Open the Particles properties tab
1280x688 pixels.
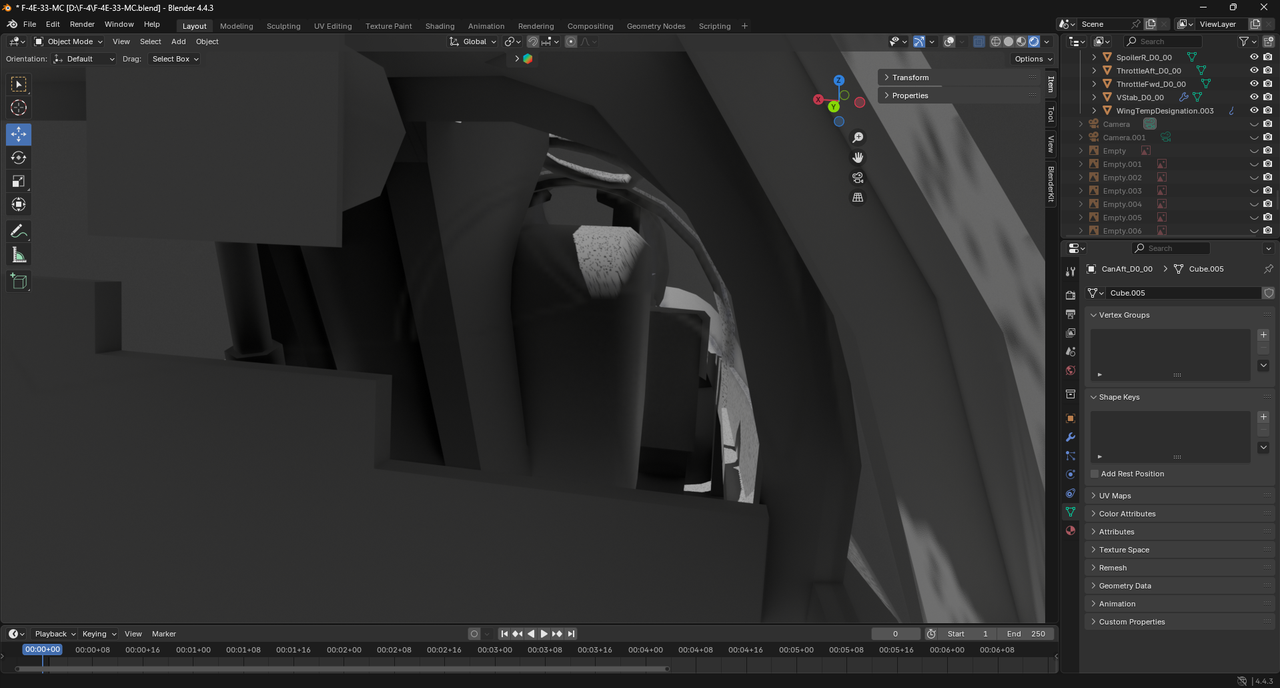[x=1070, y=456]
